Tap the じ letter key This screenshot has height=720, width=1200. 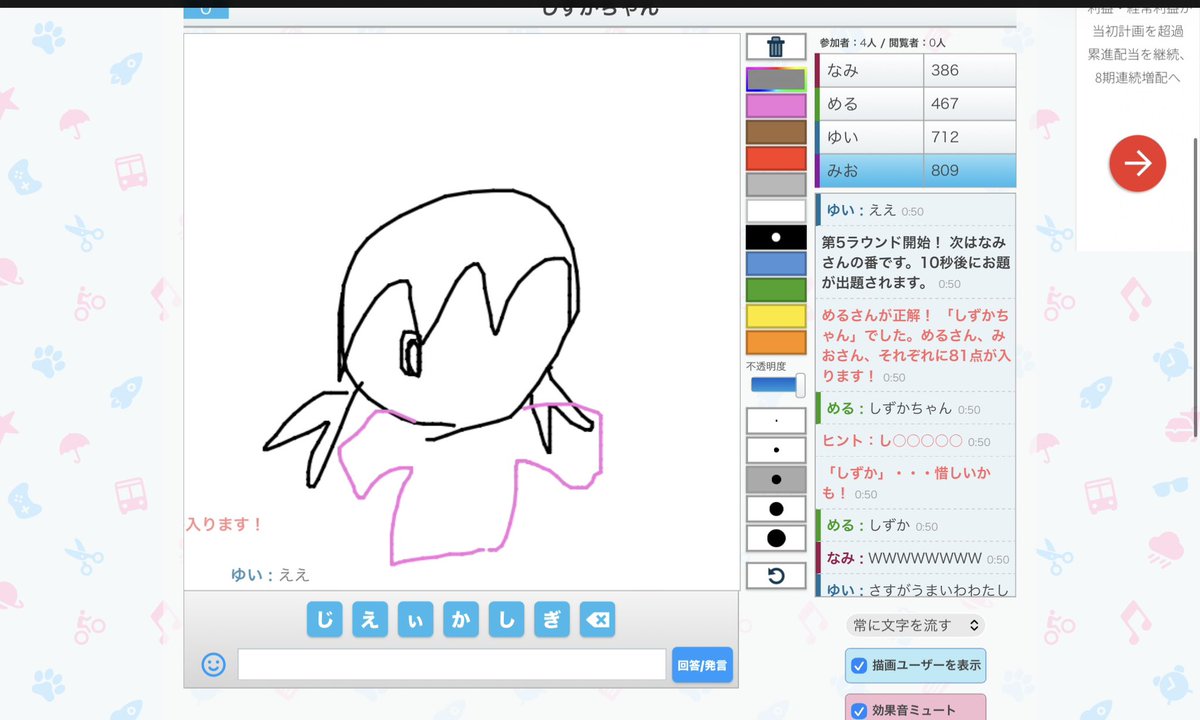coord(324,620)
